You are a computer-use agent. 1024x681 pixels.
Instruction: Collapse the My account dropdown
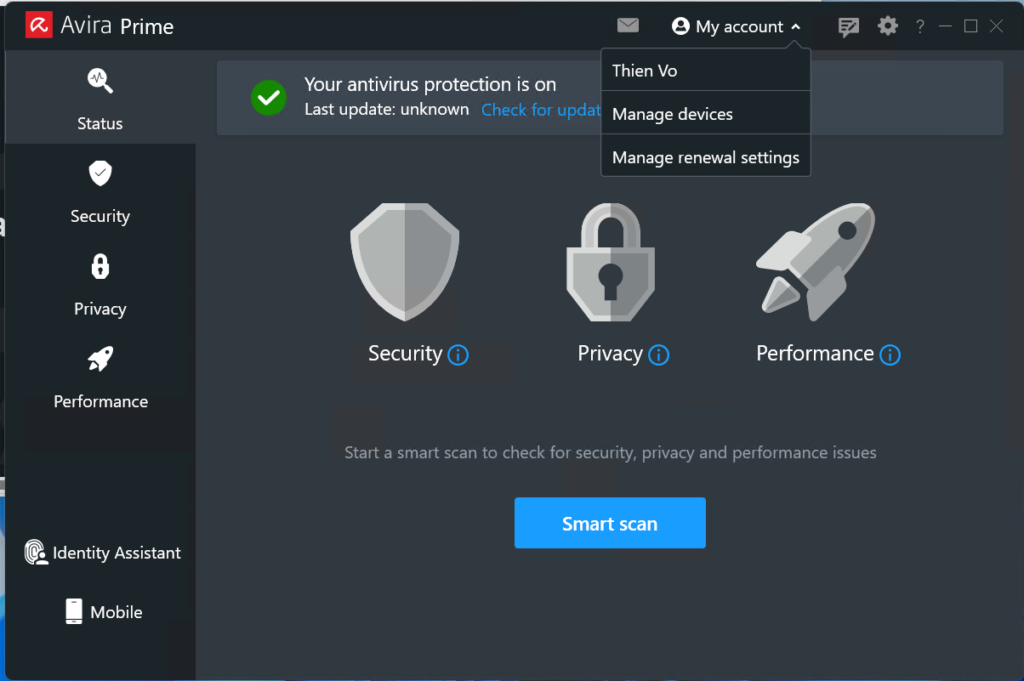click(x=738, y=27)
